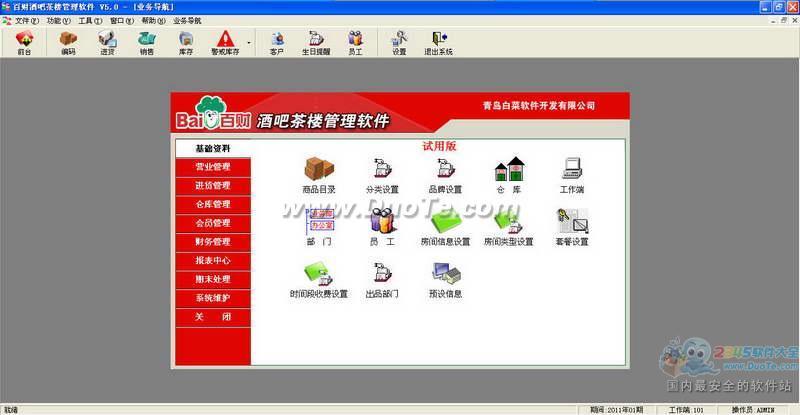Image resolution: width=800 pixels, height=415 pixels.
Task: Select 进货管理 in the sidebar
Action: [x=213, y=186]
